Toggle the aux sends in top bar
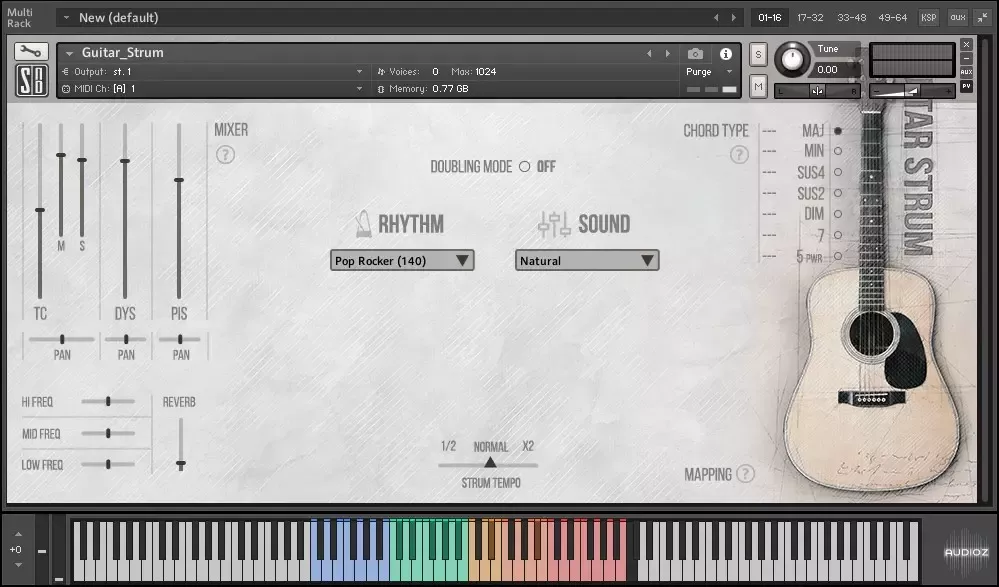Viewport: 999px width, 587px height. point(958,18)
